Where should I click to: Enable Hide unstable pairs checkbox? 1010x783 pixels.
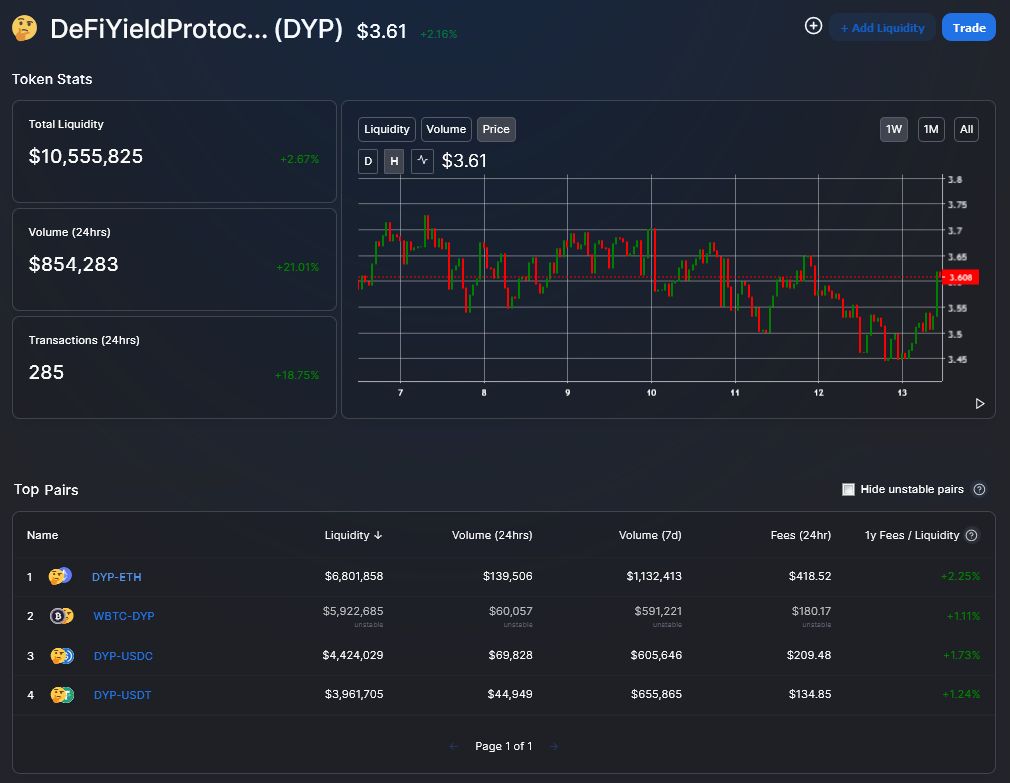(848, 489)
